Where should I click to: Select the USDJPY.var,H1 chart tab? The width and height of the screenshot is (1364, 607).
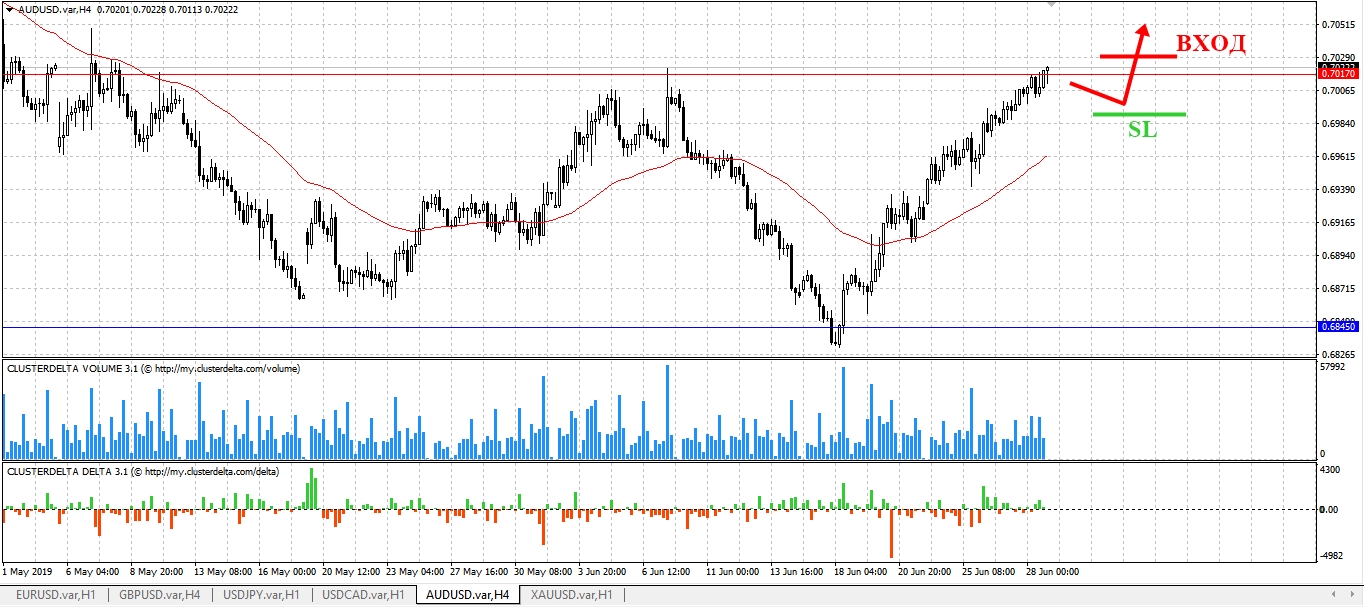pos(262,595)
